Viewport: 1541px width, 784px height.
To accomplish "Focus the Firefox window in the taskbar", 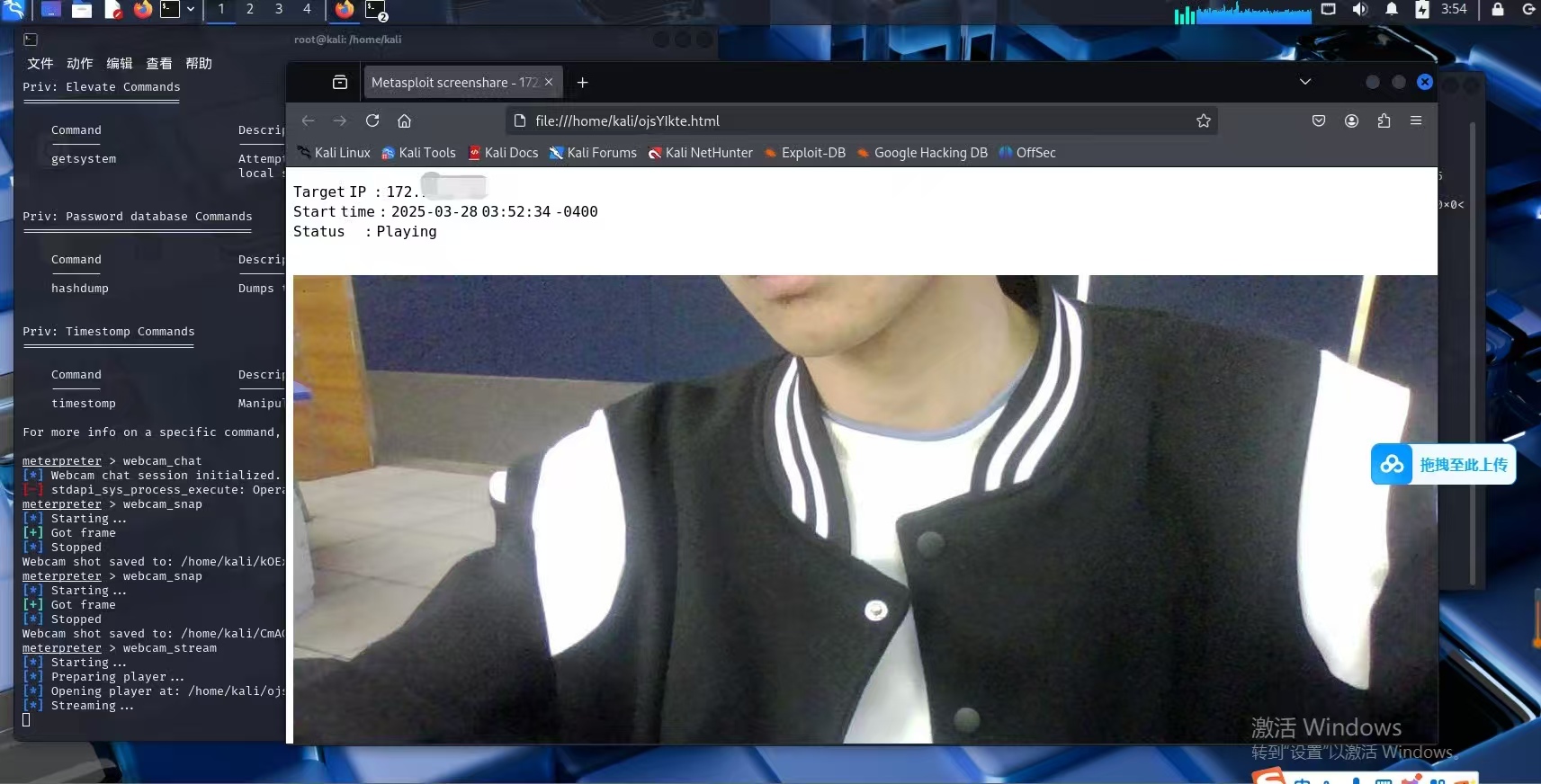I will 345,10.
